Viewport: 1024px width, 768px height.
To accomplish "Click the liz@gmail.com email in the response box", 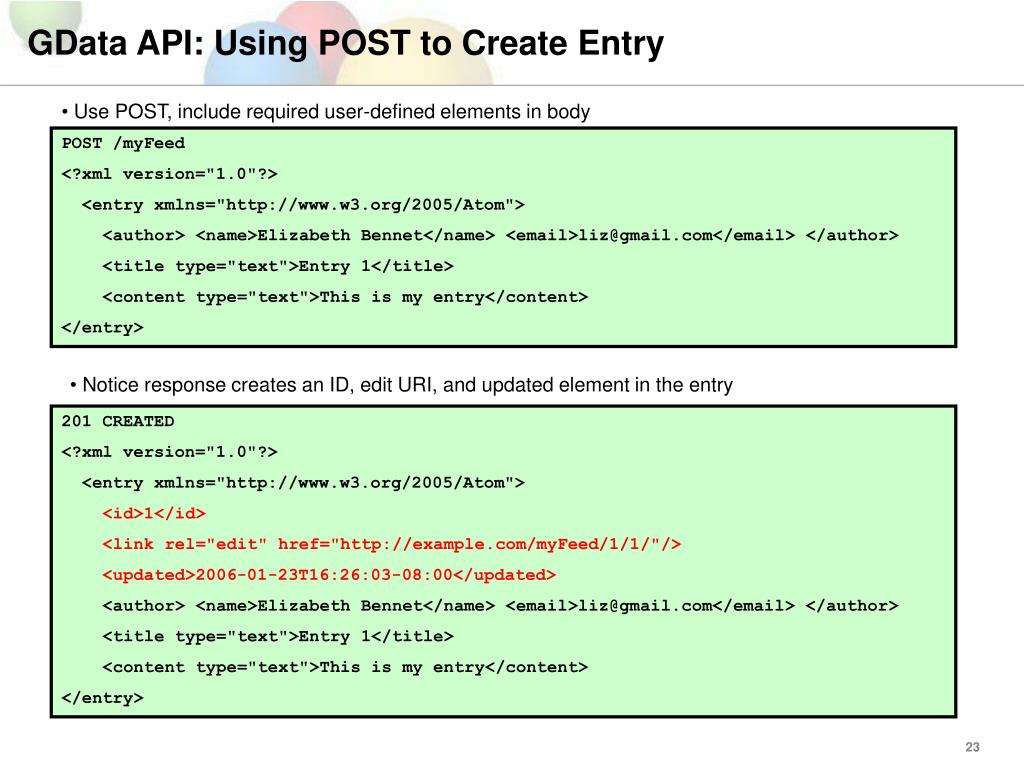I will [645, 606].
